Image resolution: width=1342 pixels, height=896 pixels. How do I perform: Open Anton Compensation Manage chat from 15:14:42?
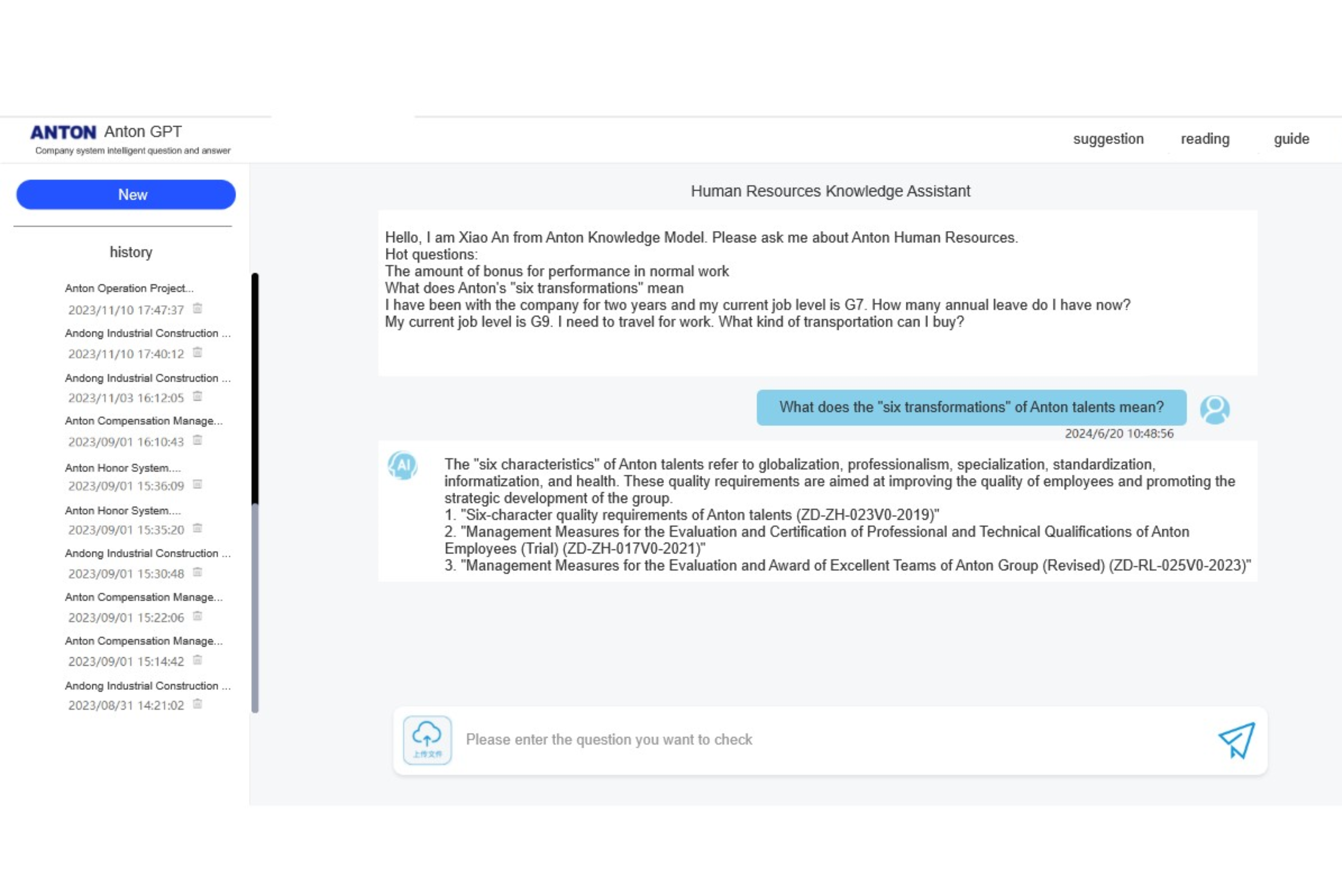(x=143, y=641)
